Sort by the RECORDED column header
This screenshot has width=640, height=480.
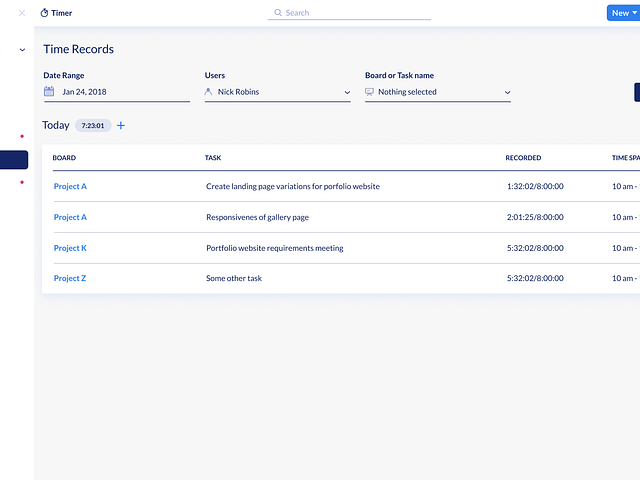(523, 158)
